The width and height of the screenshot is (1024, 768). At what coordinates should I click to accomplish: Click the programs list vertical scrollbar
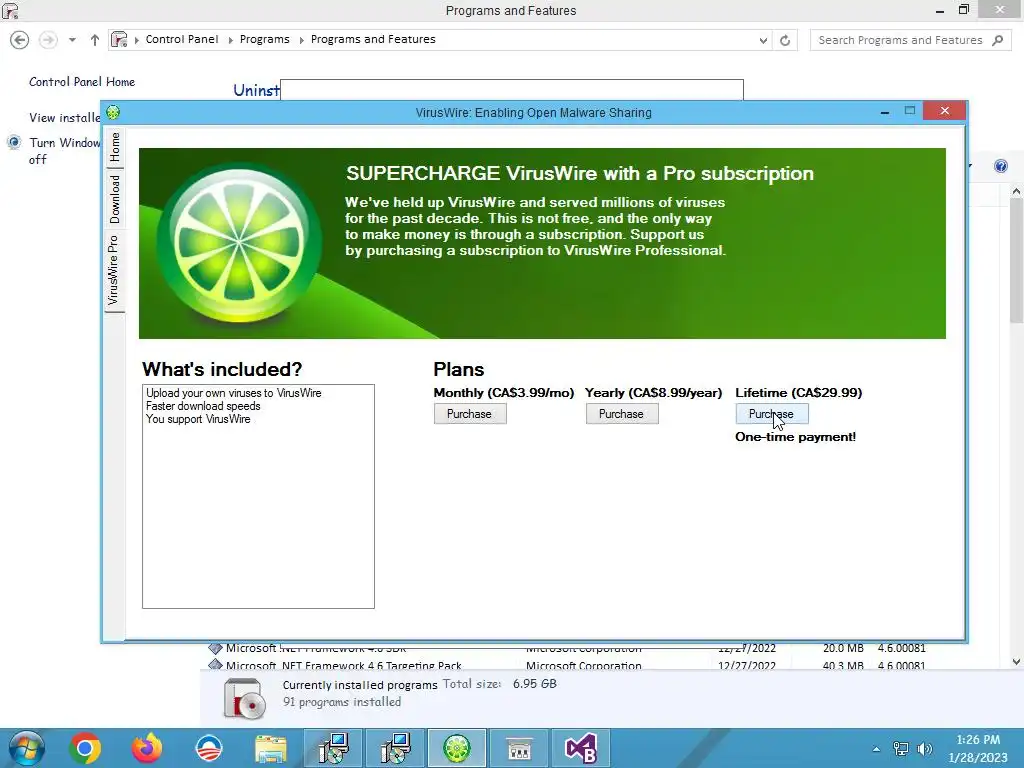[x=1016, y=260]
